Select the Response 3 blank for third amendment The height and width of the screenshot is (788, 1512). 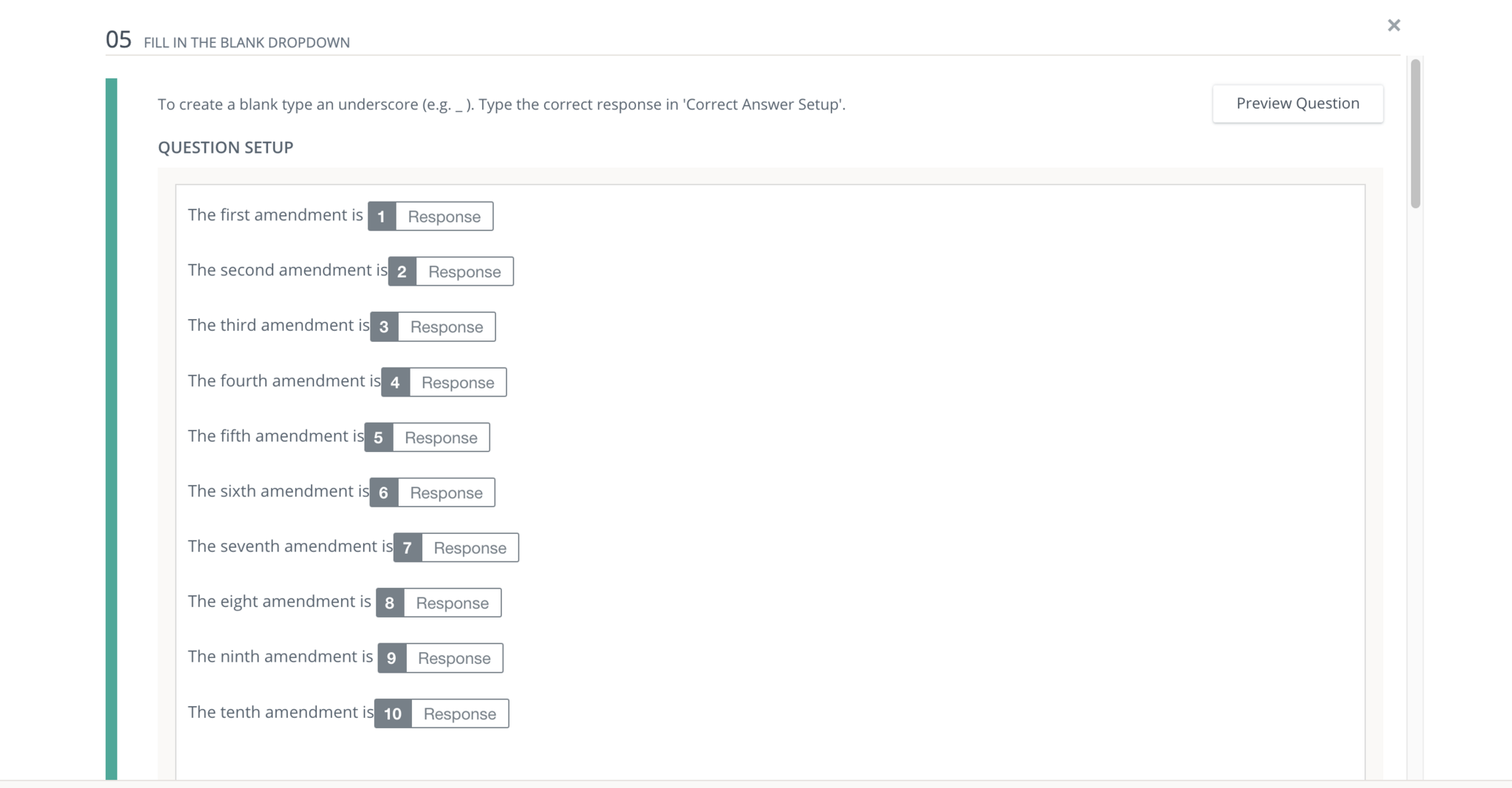(446, 327)
